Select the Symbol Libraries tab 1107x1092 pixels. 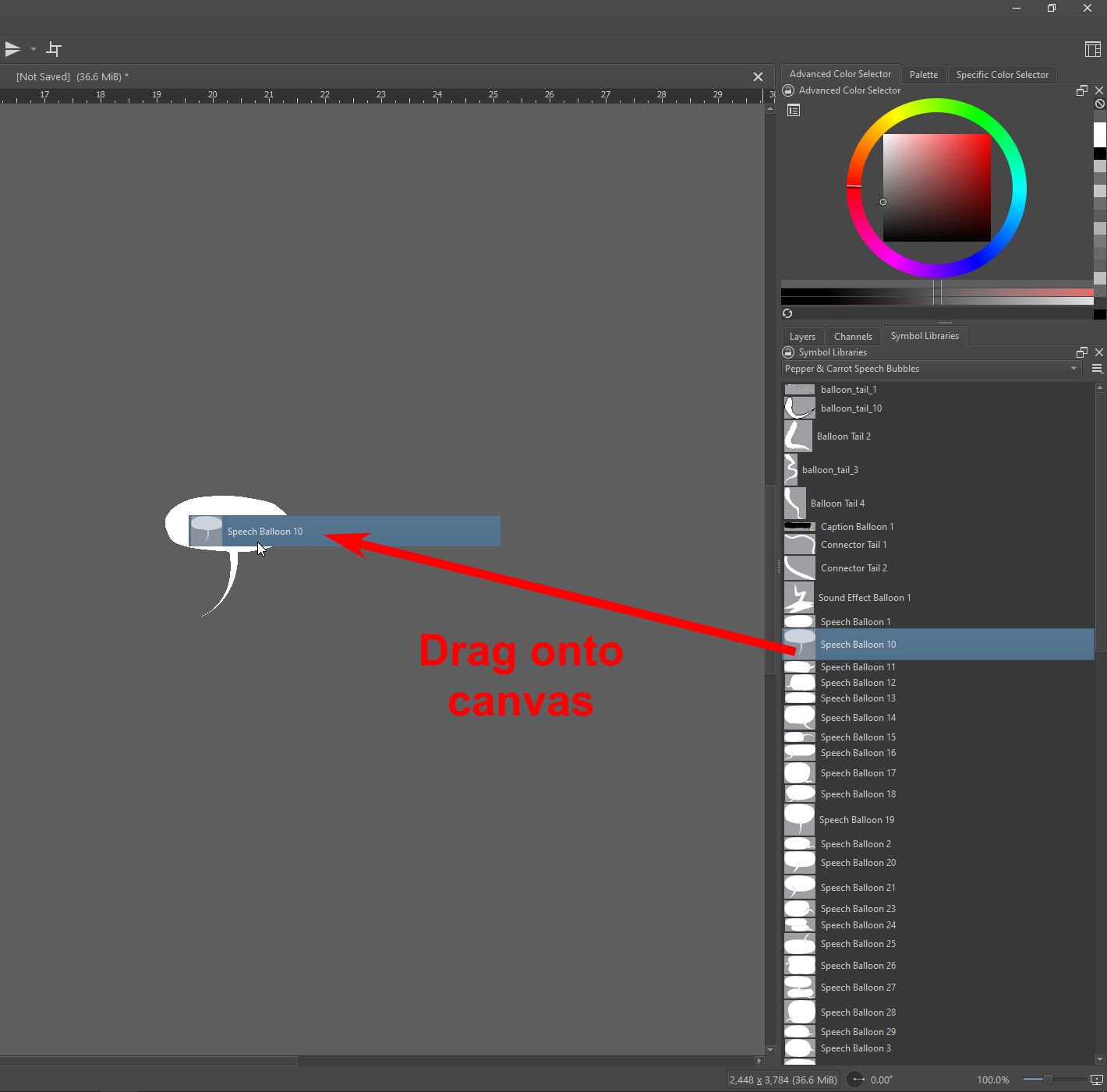925,336
